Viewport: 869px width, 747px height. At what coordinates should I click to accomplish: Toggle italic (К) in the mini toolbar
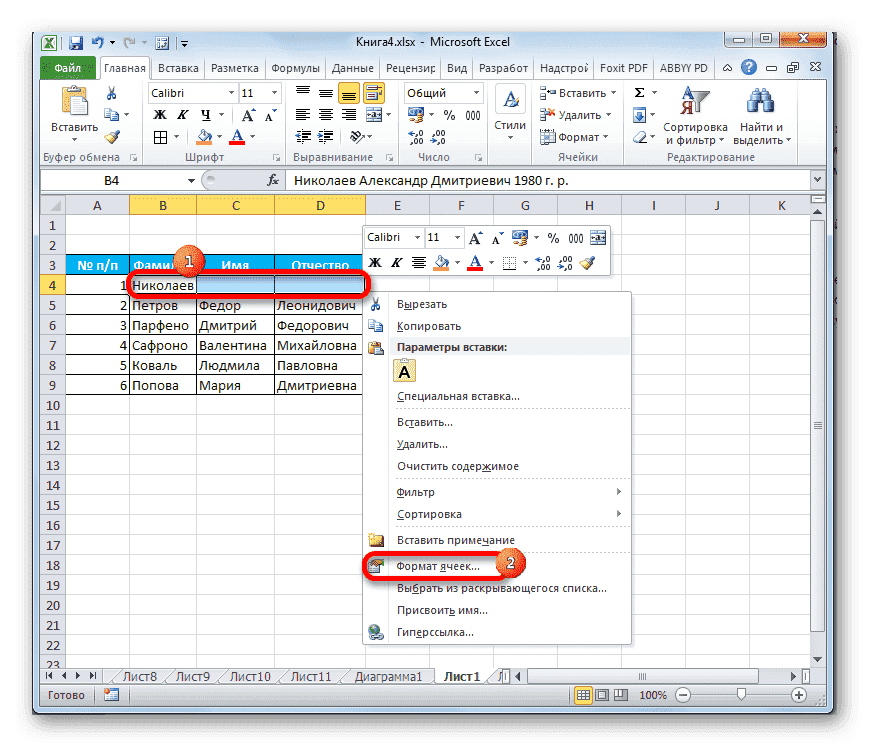[396, 262]
